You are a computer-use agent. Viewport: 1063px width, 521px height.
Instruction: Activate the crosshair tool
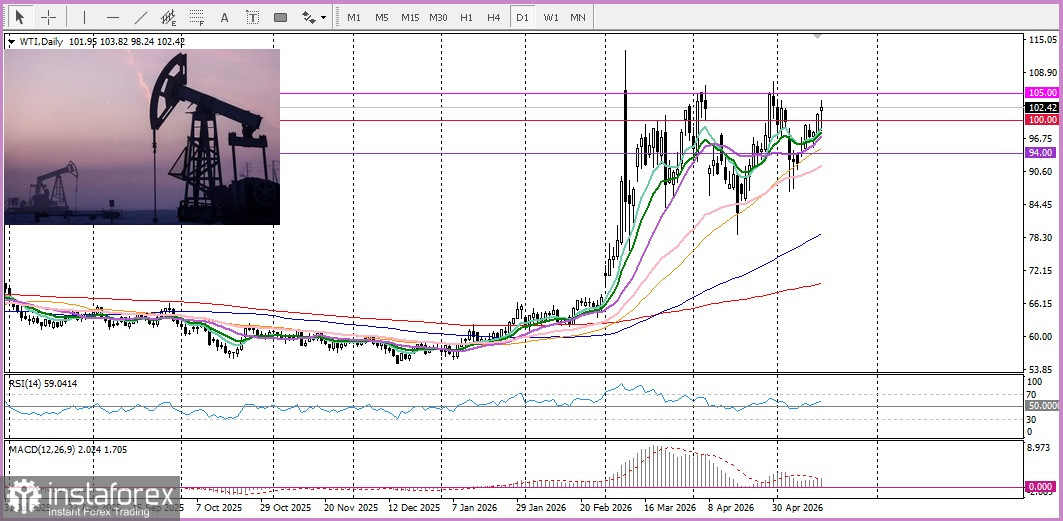coord(49,17)
